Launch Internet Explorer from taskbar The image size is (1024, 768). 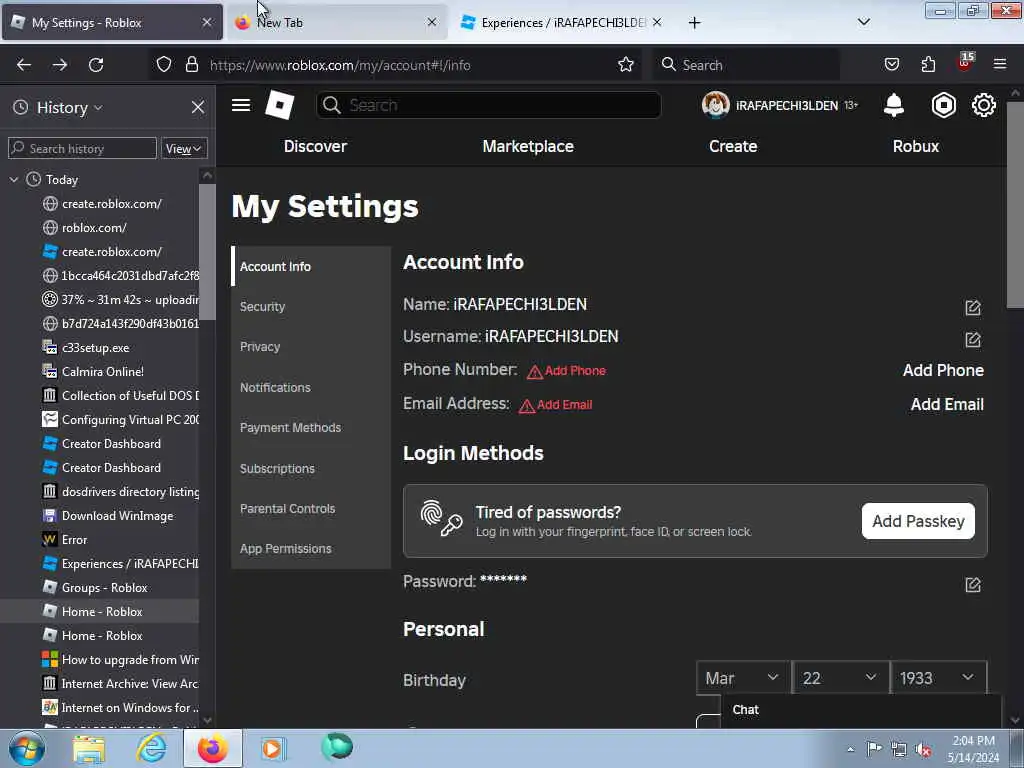tap(151, 748)
